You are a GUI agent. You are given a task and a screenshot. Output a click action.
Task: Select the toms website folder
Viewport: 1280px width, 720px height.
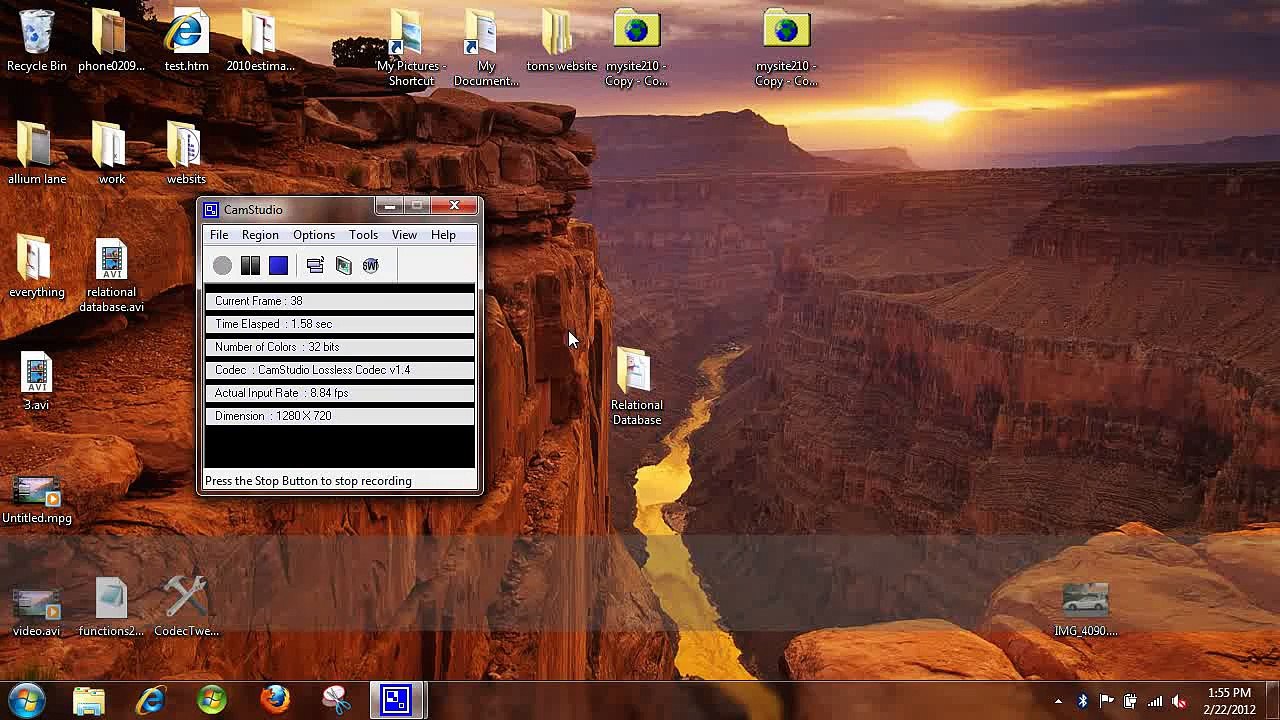coord(561,41)
